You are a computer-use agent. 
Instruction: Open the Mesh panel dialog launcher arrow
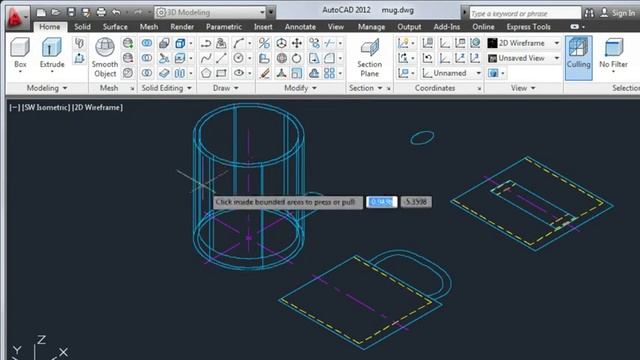coord(132,89)
